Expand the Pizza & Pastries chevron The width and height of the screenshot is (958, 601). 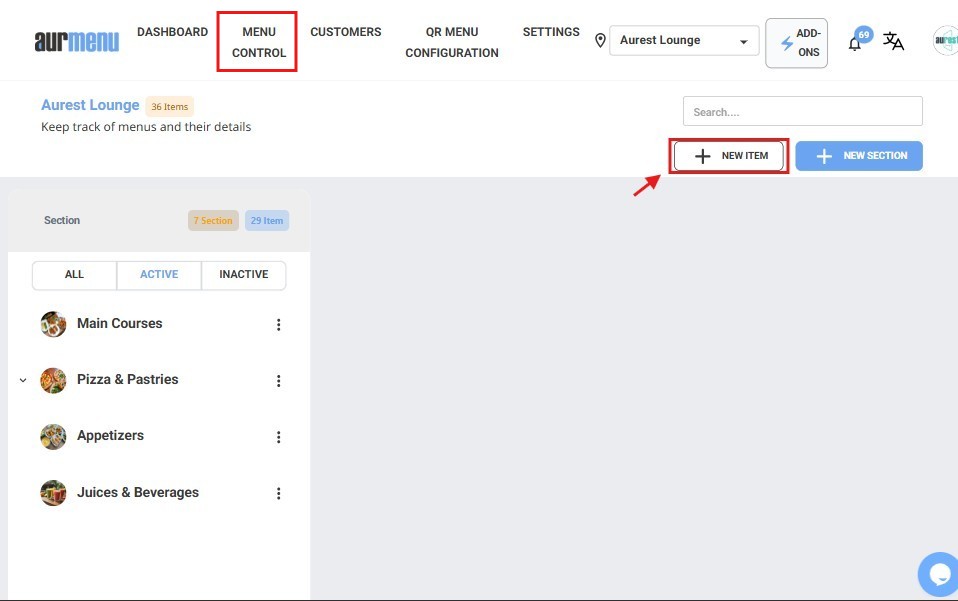23,380
